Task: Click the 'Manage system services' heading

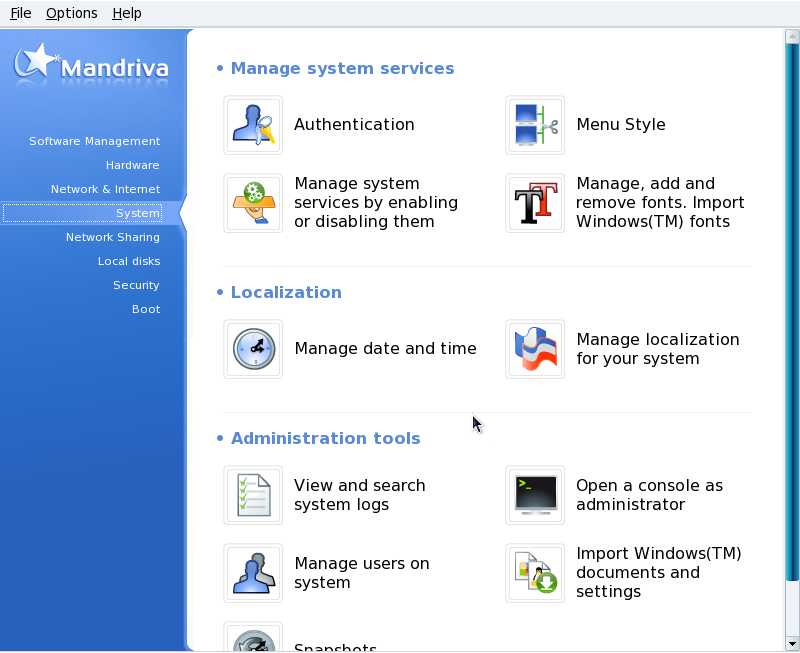Action: pos(342,68)
